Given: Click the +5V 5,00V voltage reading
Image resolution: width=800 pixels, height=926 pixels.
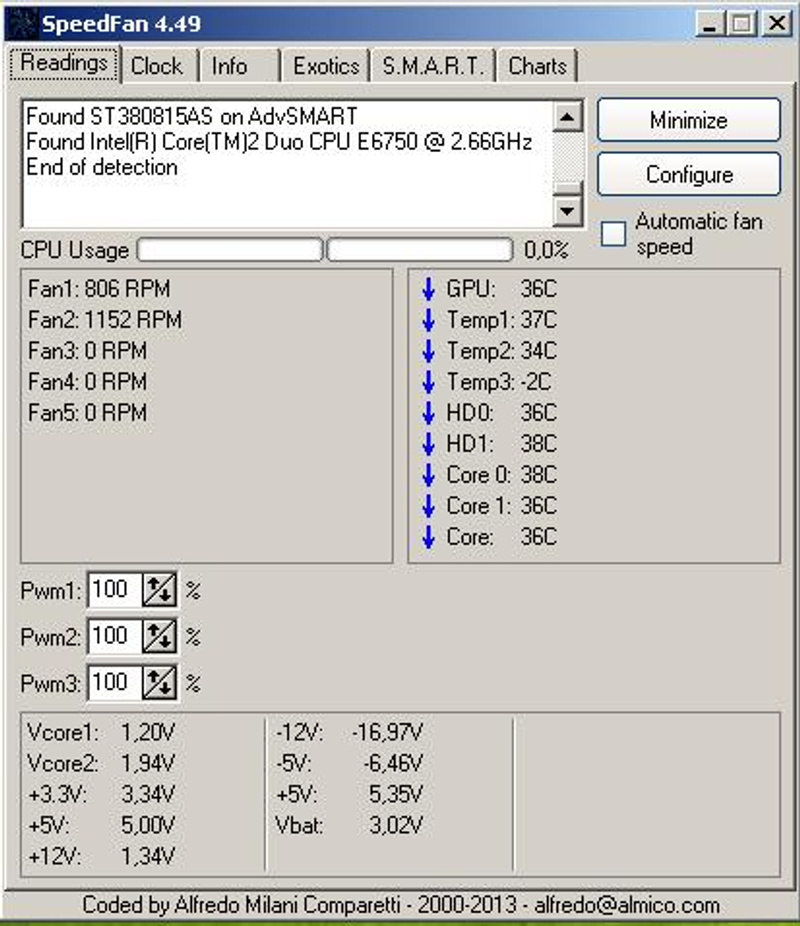Looking at the screenshot, I should pyautogui.click(x=101, y=826).
